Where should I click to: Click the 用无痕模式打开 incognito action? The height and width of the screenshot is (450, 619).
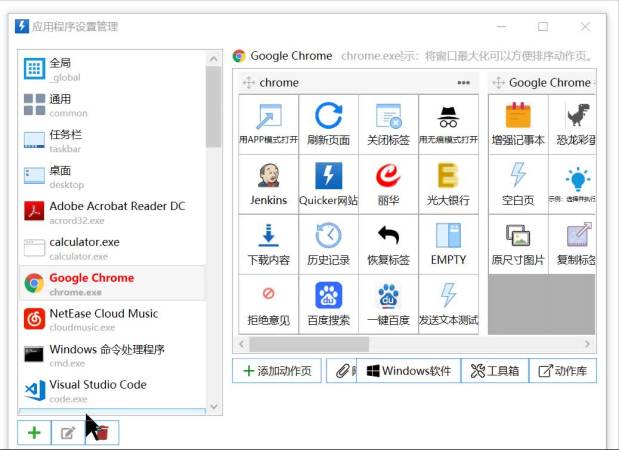click(448, 125)
